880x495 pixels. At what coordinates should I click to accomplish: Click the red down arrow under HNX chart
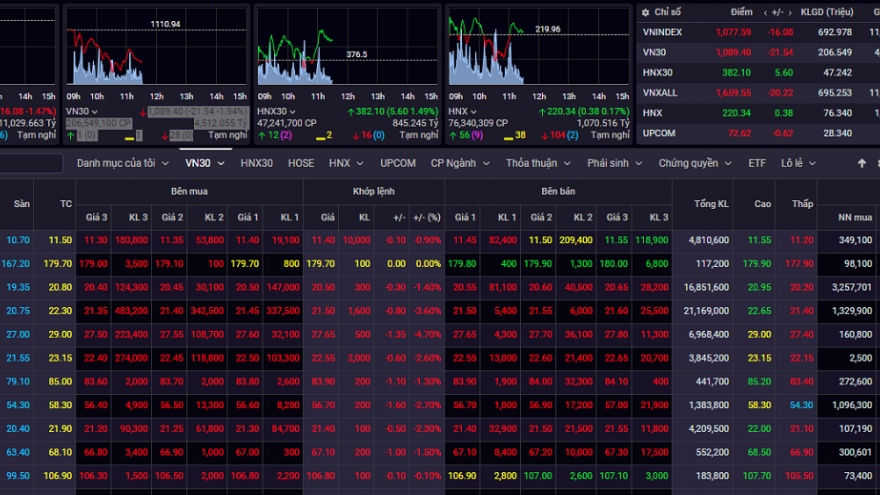click(545, 135)
